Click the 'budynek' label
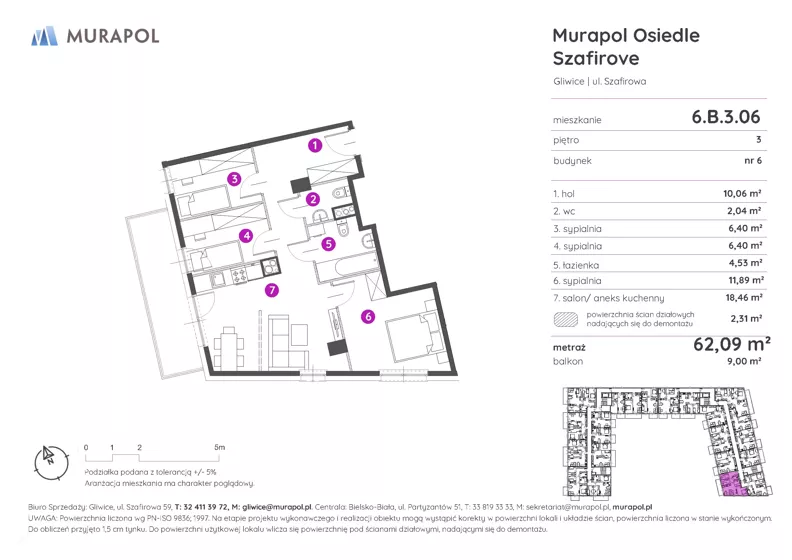This screenshot has width=792, height=560. 572,161
